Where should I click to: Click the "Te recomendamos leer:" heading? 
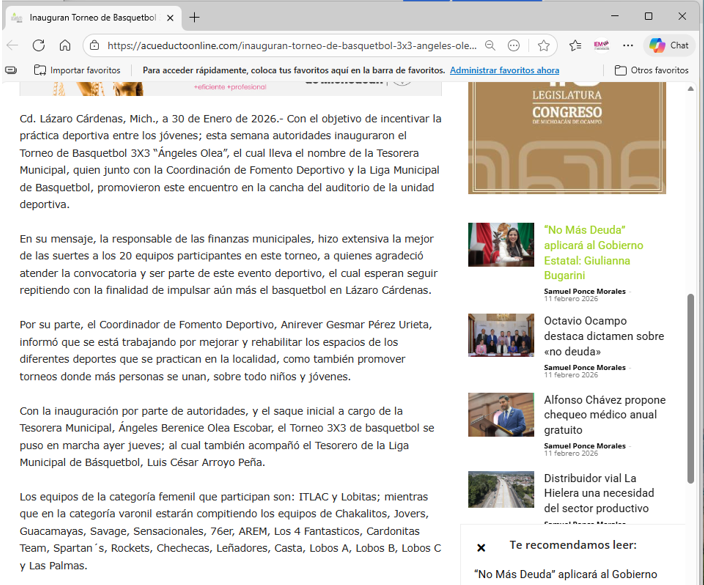pos(573,545)
